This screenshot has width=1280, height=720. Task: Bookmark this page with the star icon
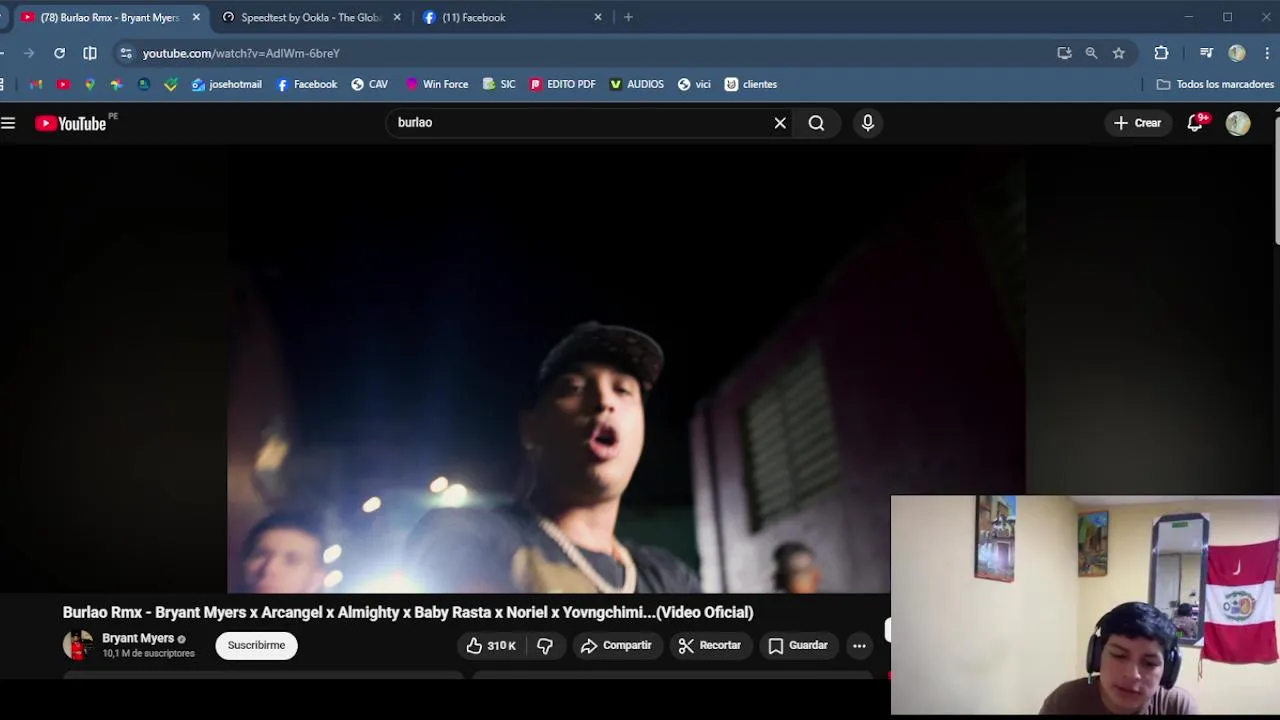pos(1119,53)
